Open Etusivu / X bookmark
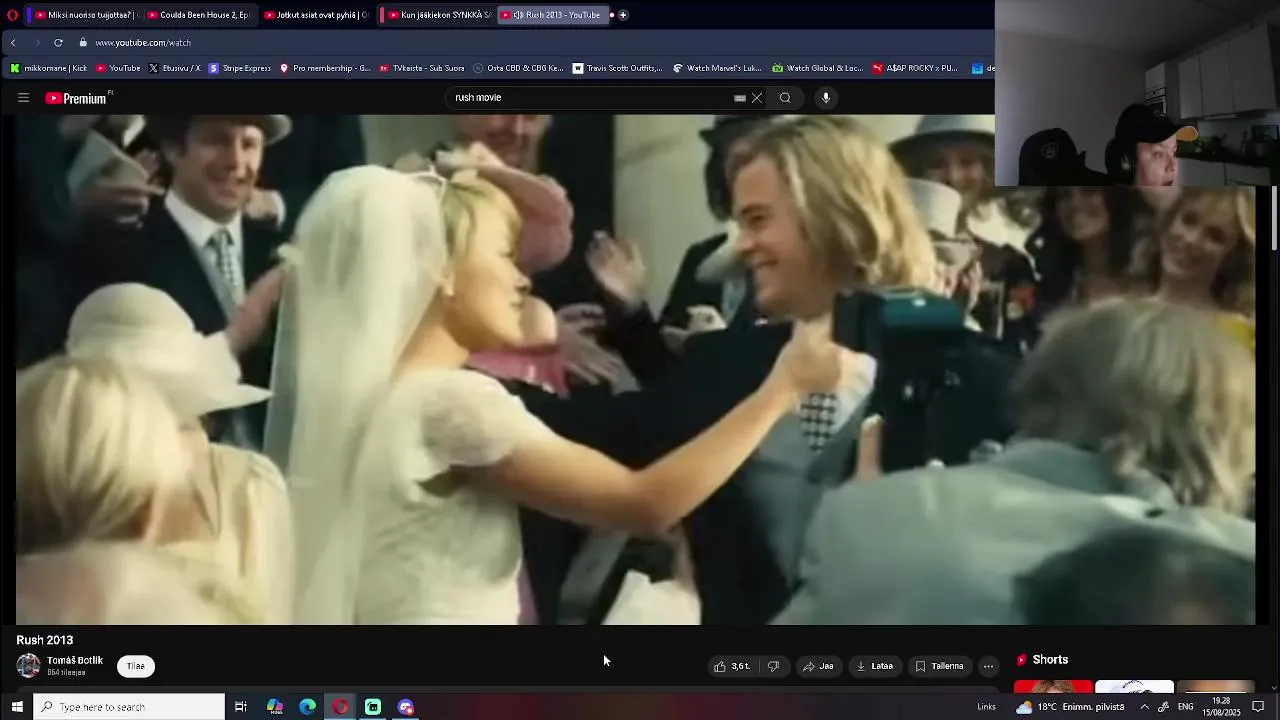This screenshot has height=720, width=1280. 174,68
